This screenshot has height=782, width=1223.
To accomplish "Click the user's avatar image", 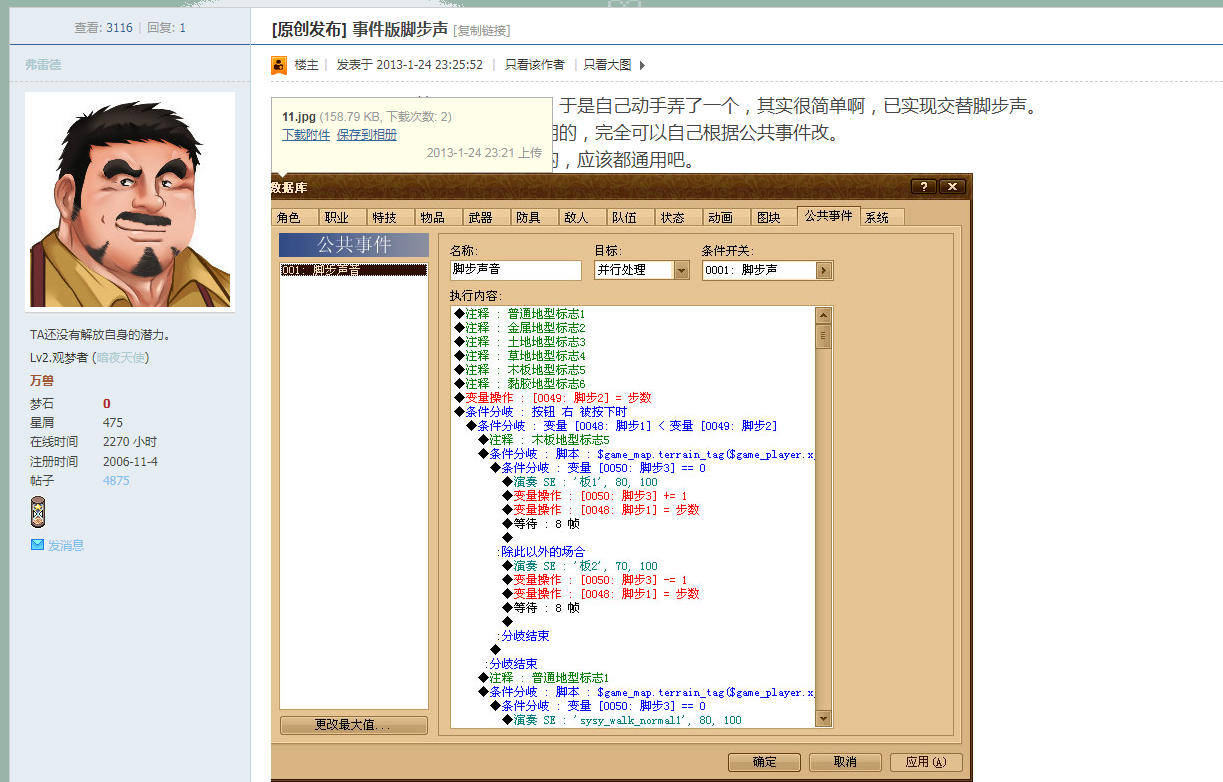I will point(130,201).
